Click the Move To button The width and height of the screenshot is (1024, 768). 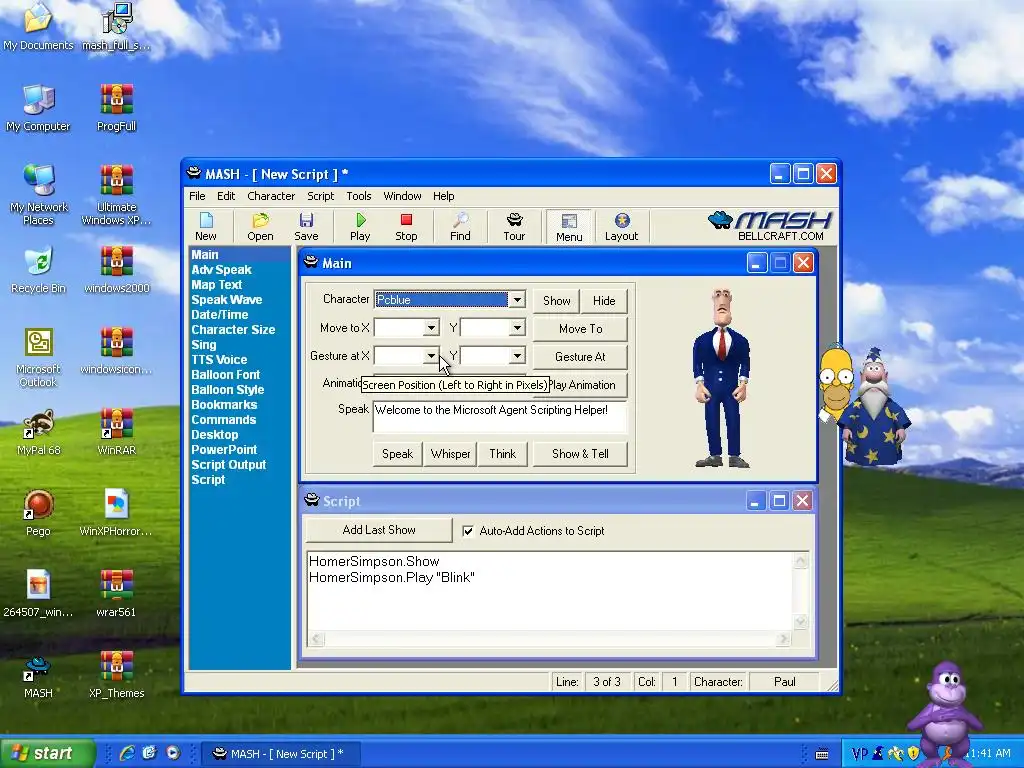click(581, 328)
